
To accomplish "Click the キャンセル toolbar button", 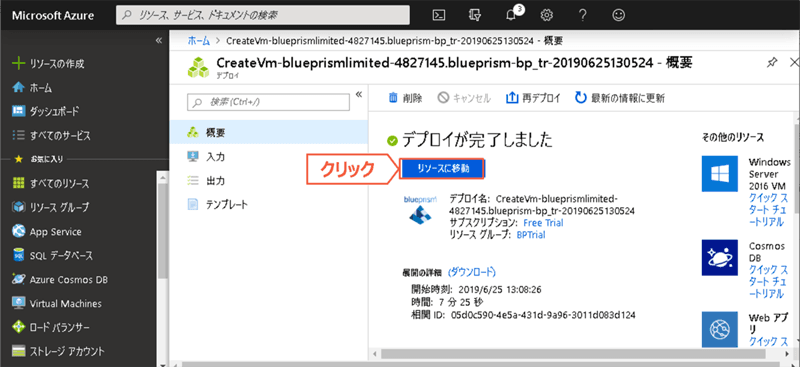I will click(x=464, y=98).
